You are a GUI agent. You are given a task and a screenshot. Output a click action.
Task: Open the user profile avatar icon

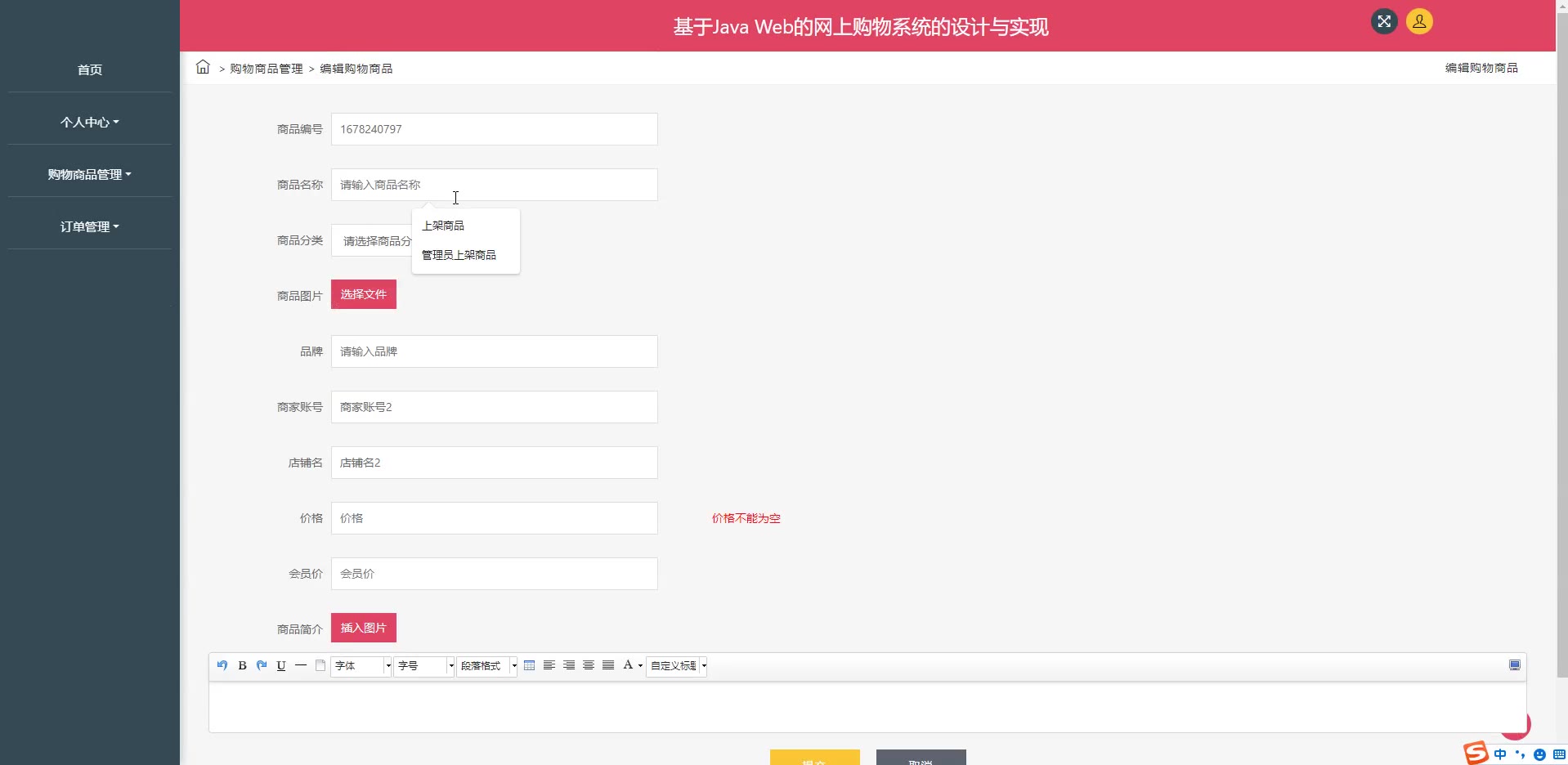[1419, 21]
